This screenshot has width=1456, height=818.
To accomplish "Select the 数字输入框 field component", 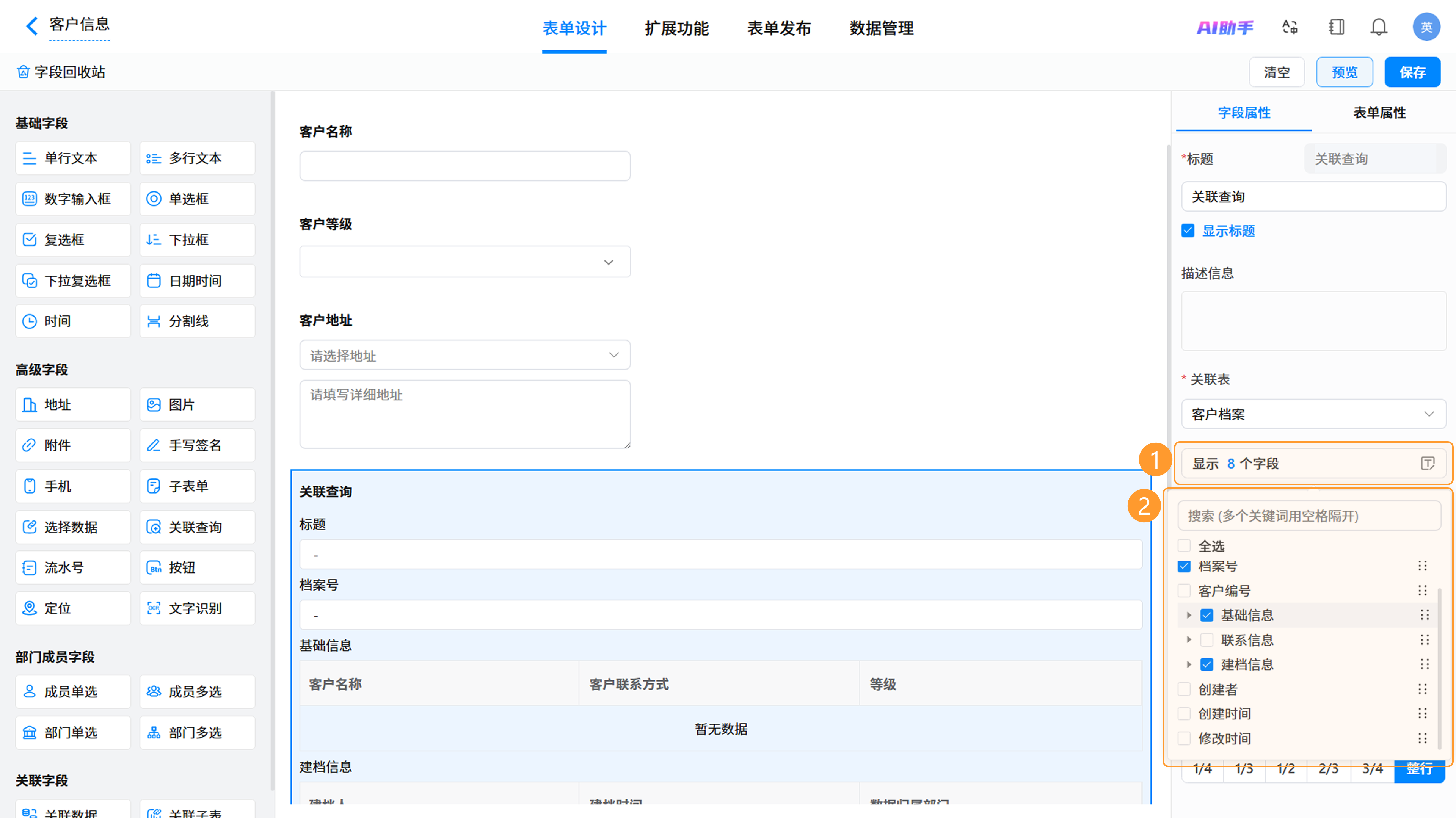I will (73, 199).
